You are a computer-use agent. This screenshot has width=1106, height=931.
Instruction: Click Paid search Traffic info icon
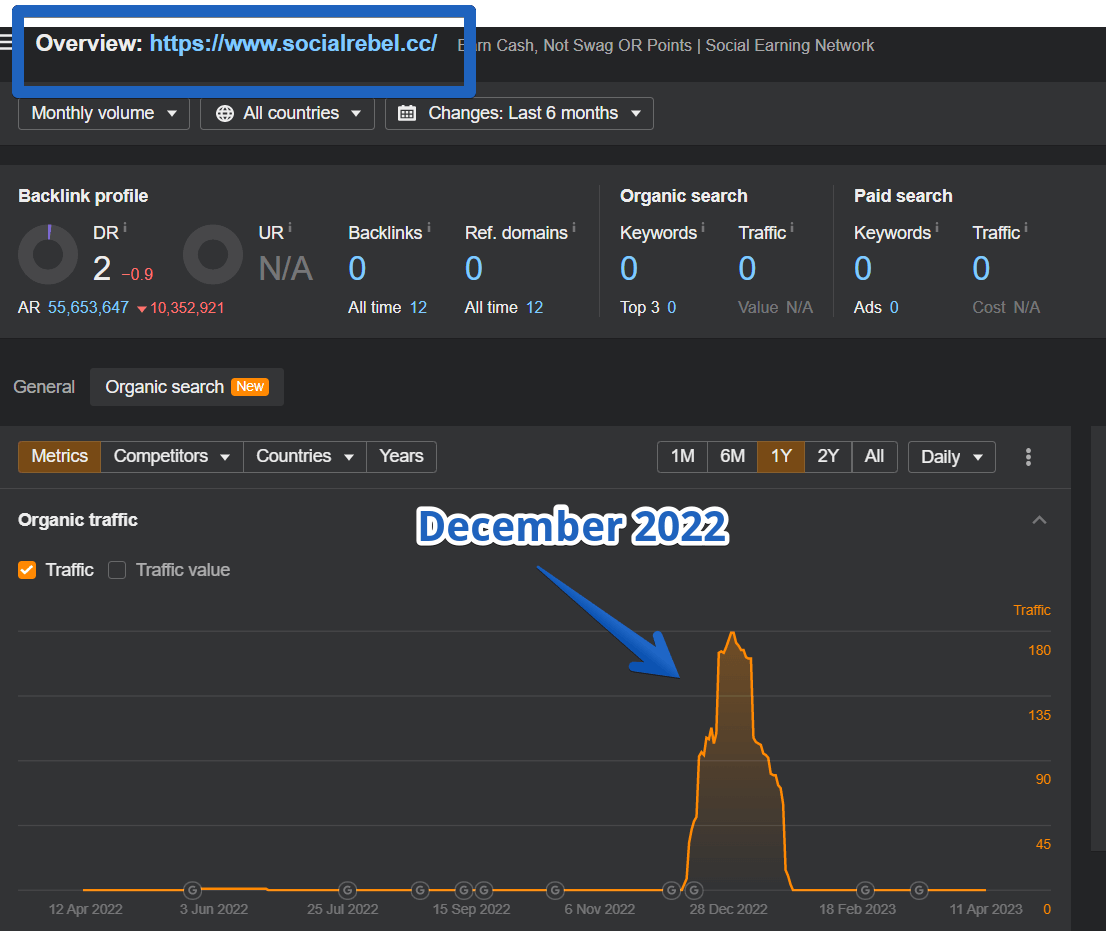point(1026,227)
